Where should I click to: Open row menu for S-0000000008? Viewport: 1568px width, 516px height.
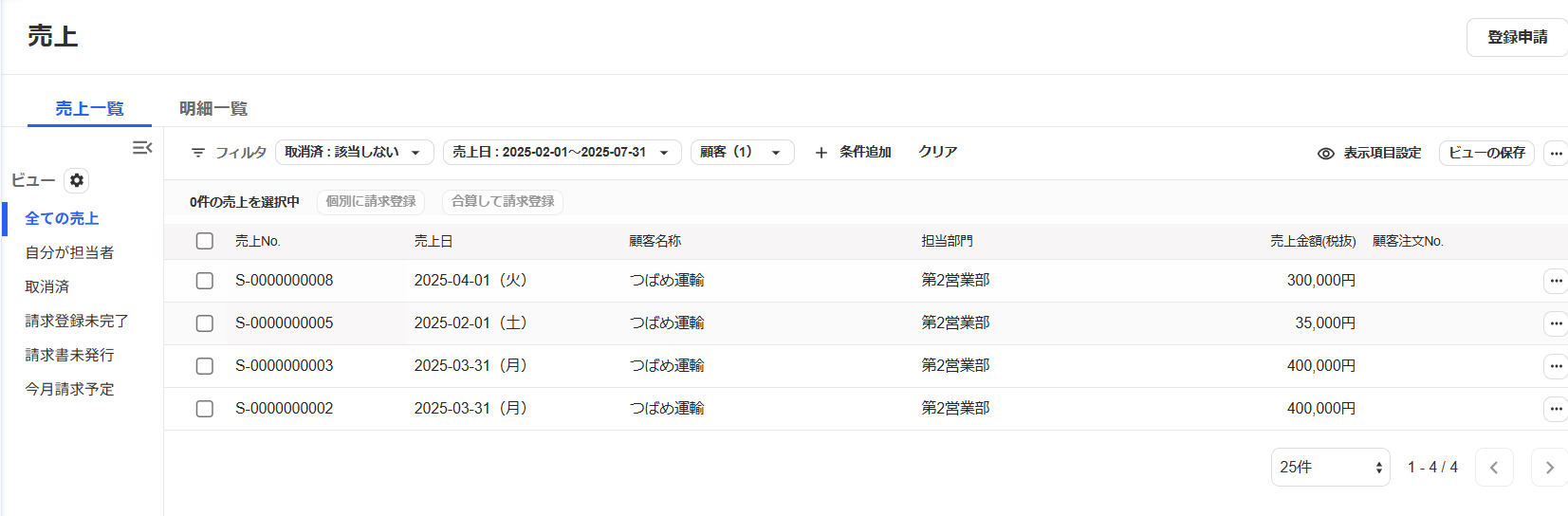click(1556, 281)
